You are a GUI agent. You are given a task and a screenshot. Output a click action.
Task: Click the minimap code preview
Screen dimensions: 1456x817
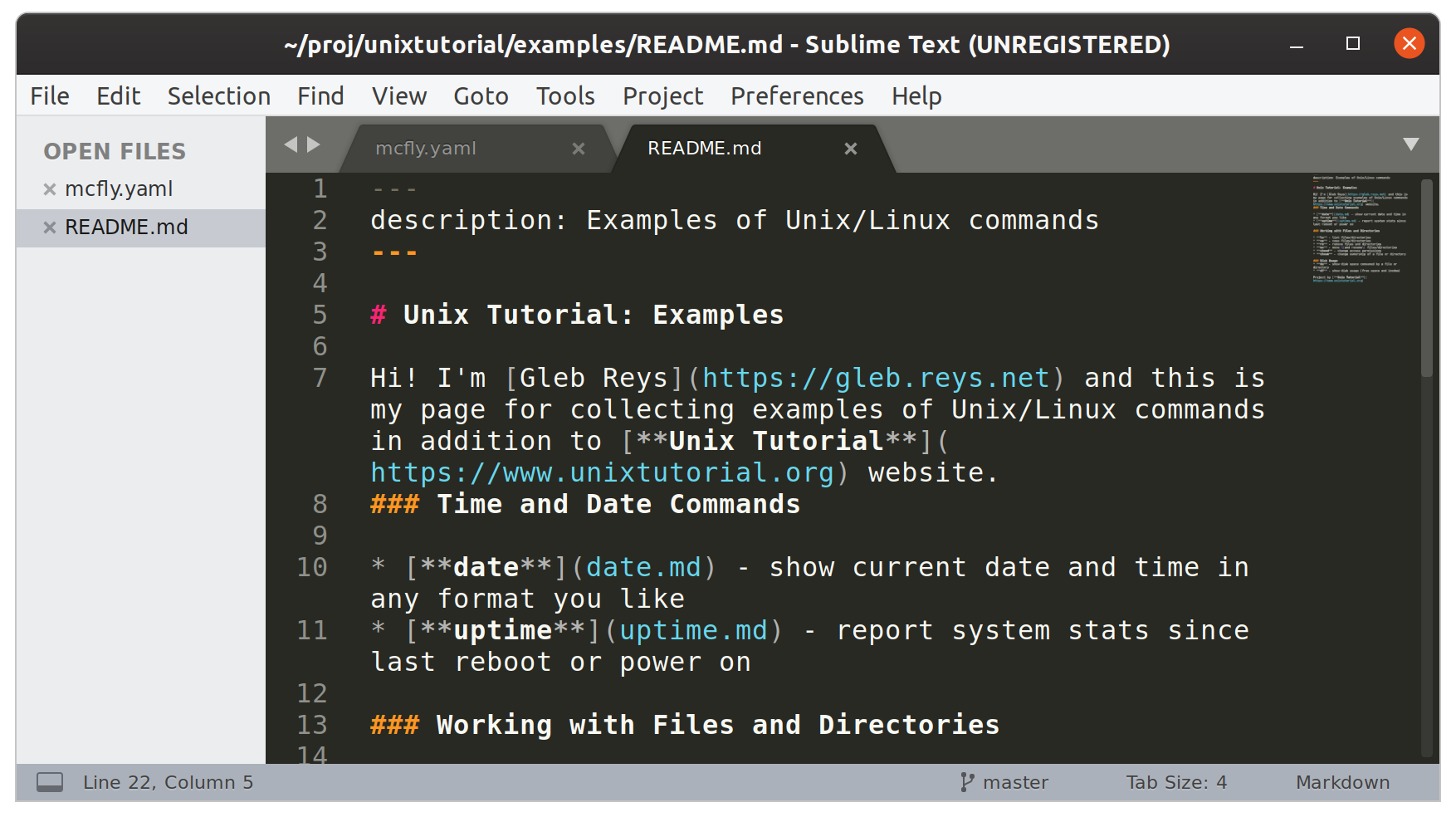[1360, 229]
